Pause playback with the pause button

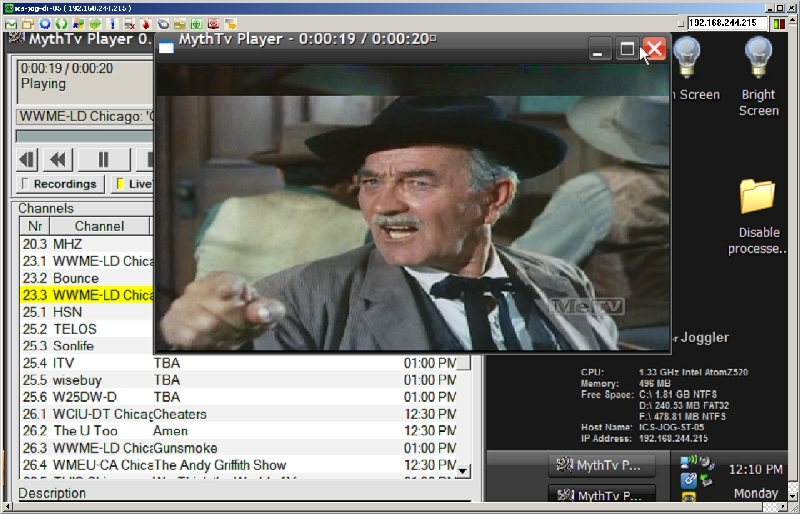click(x=104, y=160)
